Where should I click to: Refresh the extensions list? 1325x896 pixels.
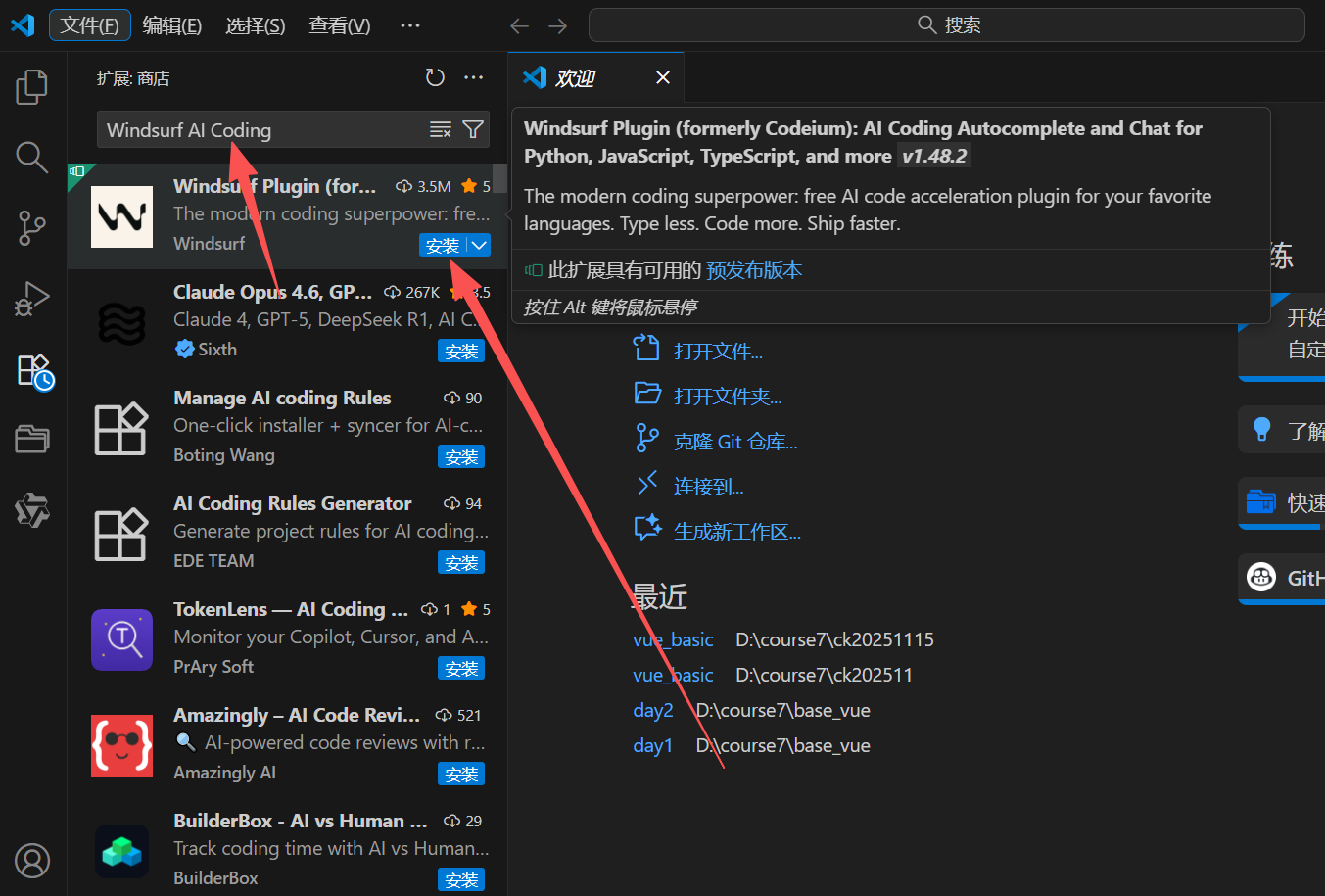pos(435,77)
